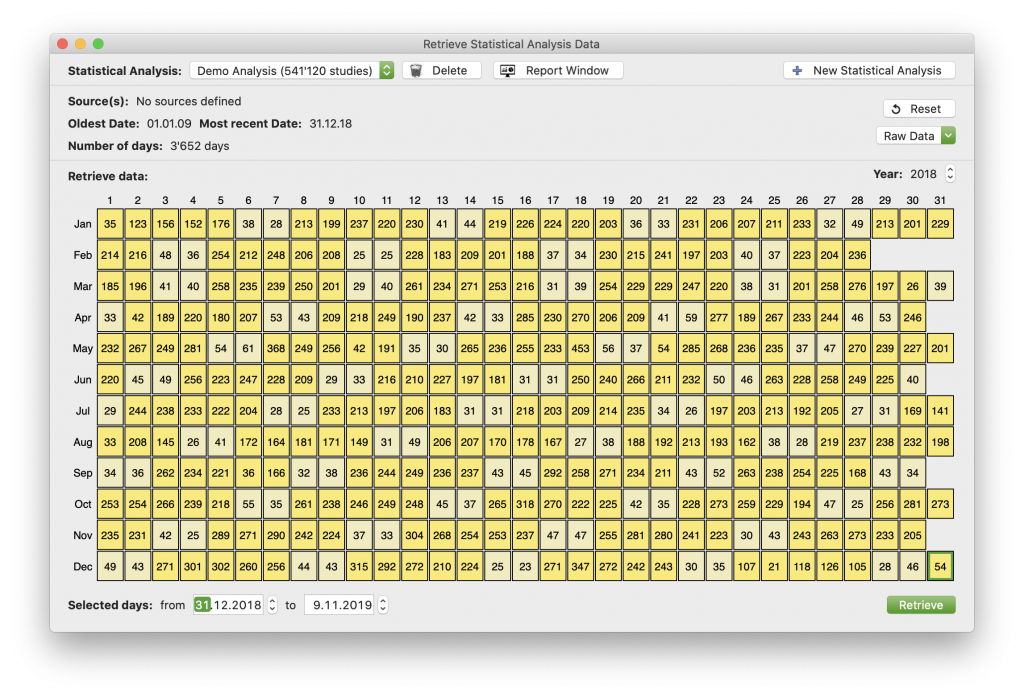Select the May 18 cell showing 453
Screen dimensions: 1024x698
coord(580,349)
